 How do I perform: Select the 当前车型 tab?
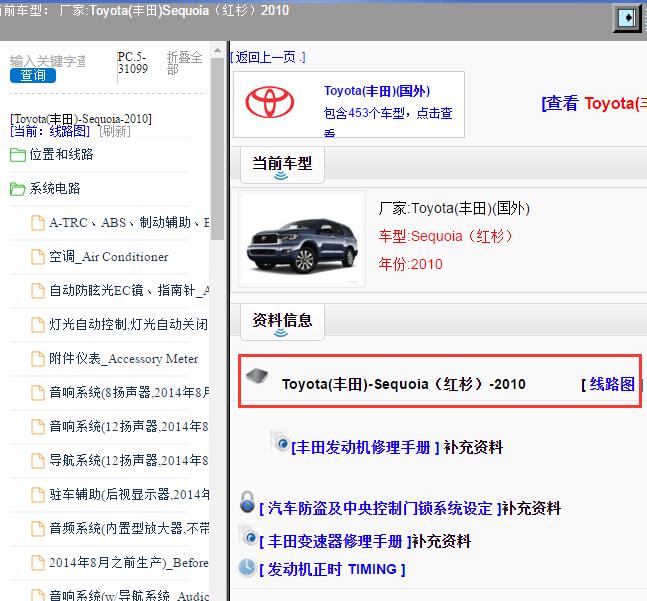click(x=282, y=165)
